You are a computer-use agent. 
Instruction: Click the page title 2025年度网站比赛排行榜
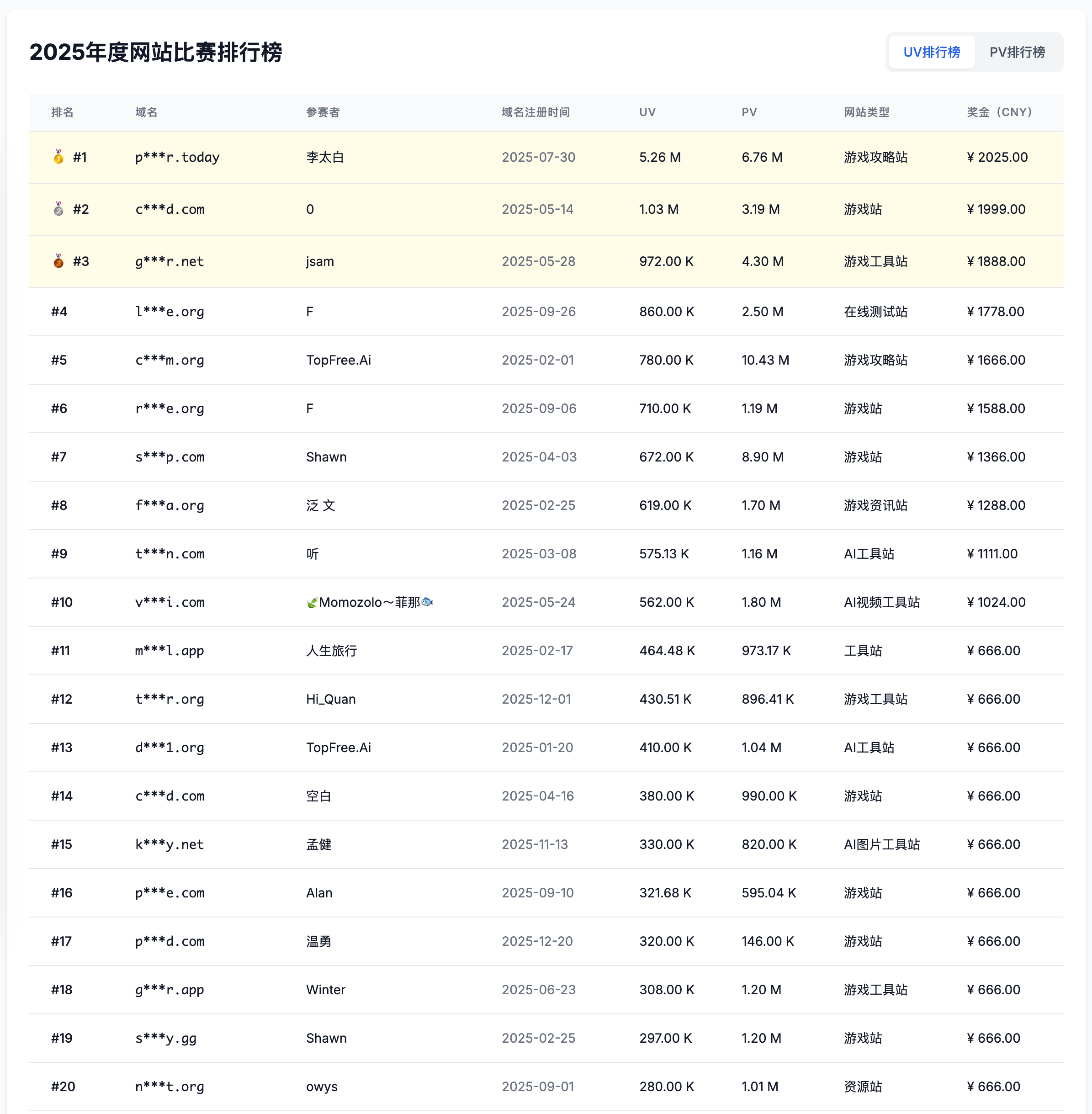(x=156, y=52)
